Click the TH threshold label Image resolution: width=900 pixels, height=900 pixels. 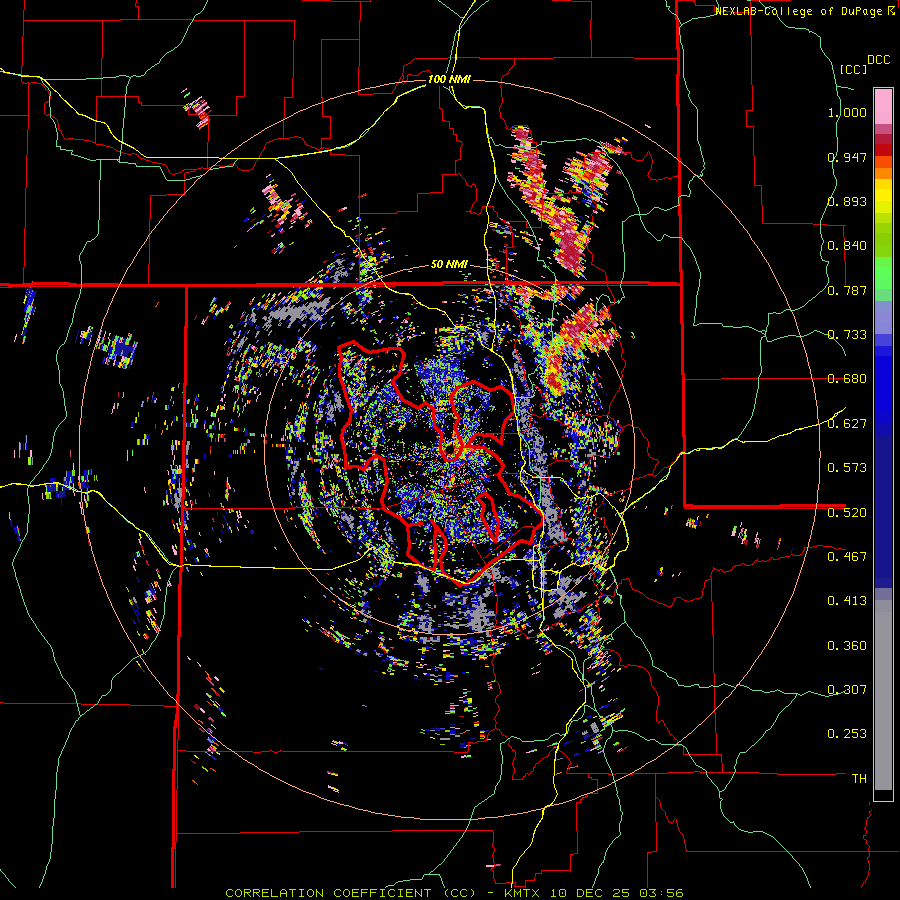[859, 779]
